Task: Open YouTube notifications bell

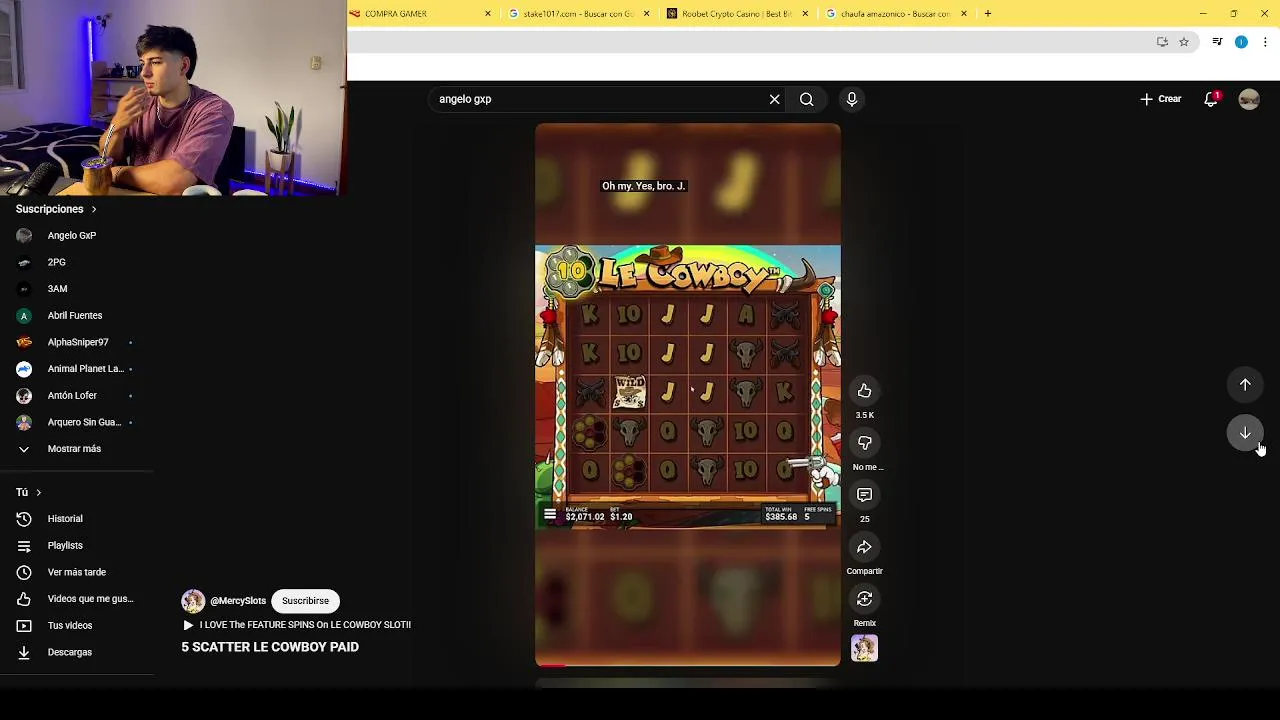Action: coord(1211,99)
